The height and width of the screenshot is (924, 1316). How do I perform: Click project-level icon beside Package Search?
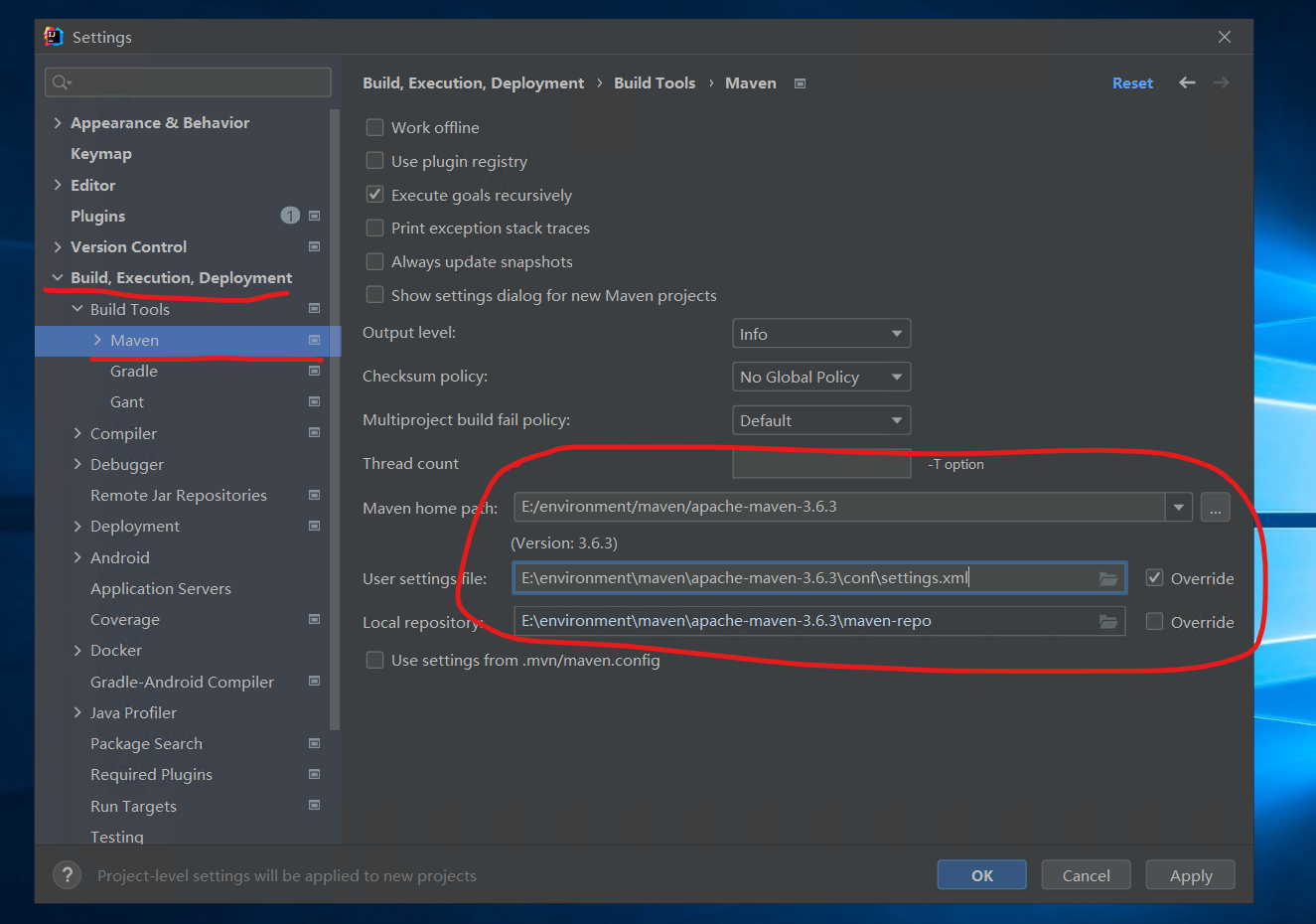click(314, 743)
